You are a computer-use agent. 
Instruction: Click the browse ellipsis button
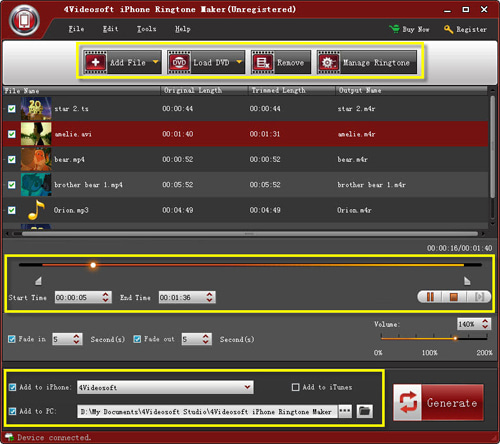click(345, 411)
